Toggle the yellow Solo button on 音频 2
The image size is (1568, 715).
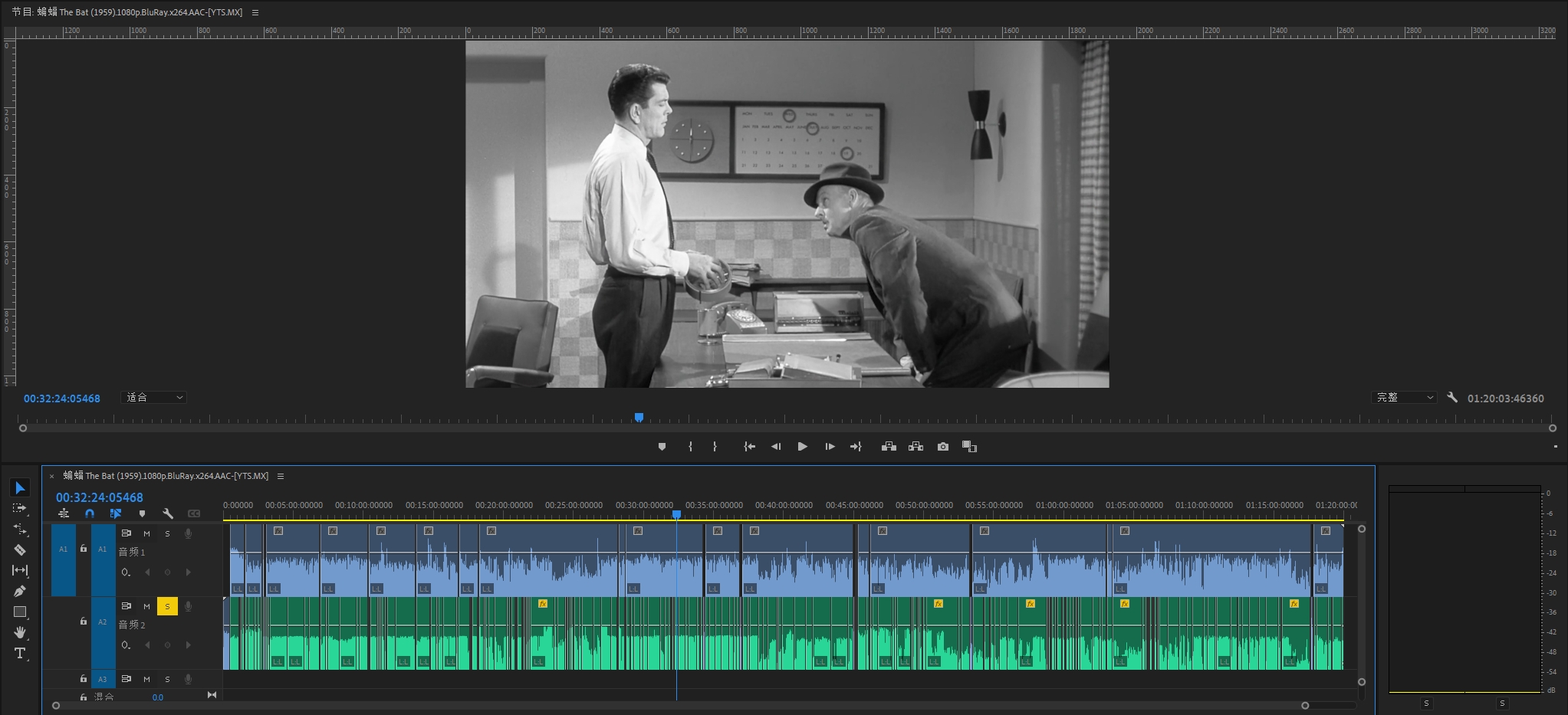[x=167, y=606]
